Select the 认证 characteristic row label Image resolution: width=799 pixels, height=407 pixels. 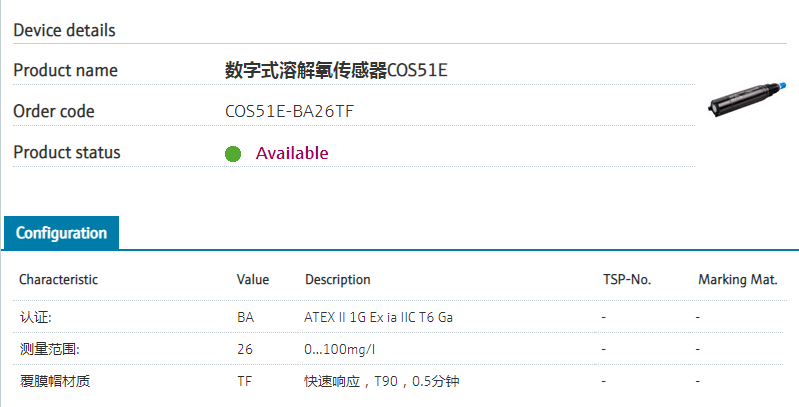pyautogui.click(x=35, y=317)
